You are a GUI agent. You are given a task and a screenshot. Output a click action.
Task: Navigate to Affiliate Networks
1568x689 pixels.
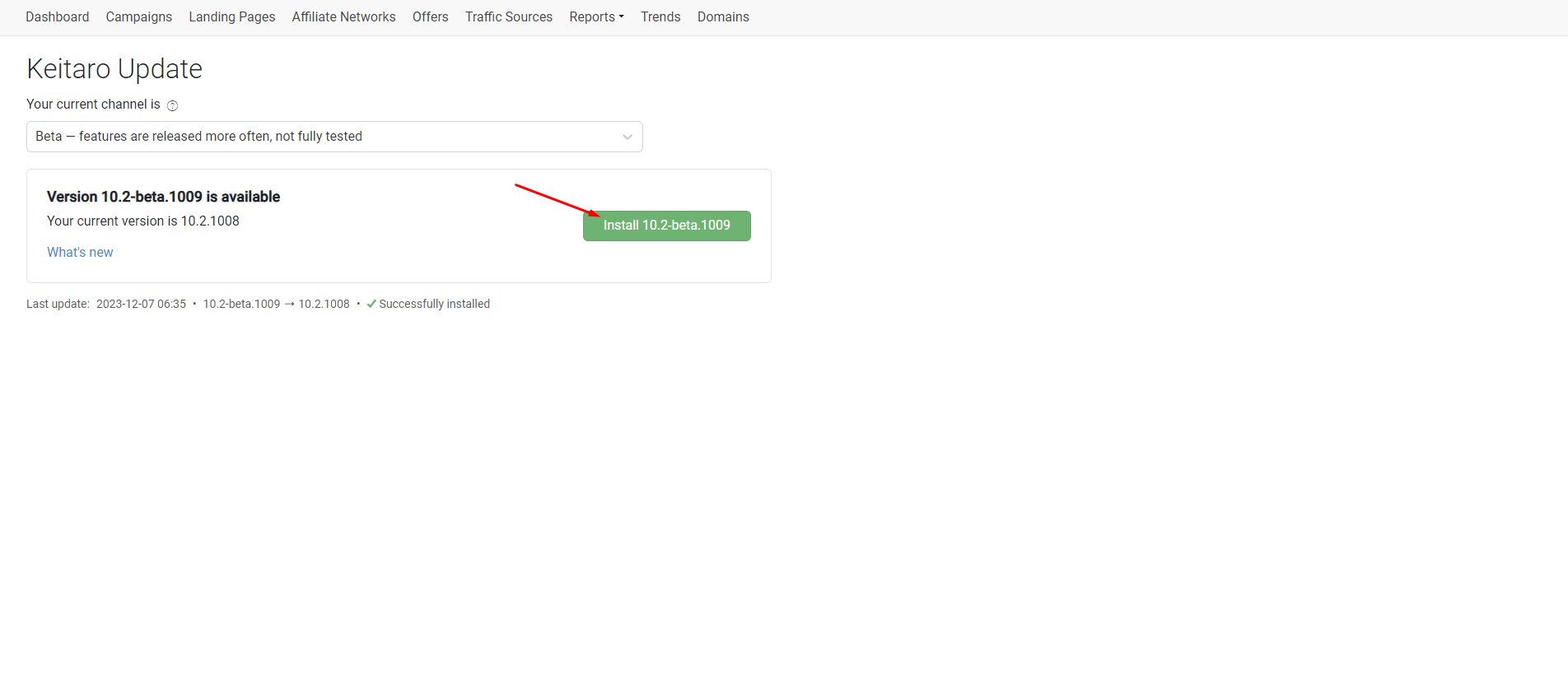tap(344, 16)
